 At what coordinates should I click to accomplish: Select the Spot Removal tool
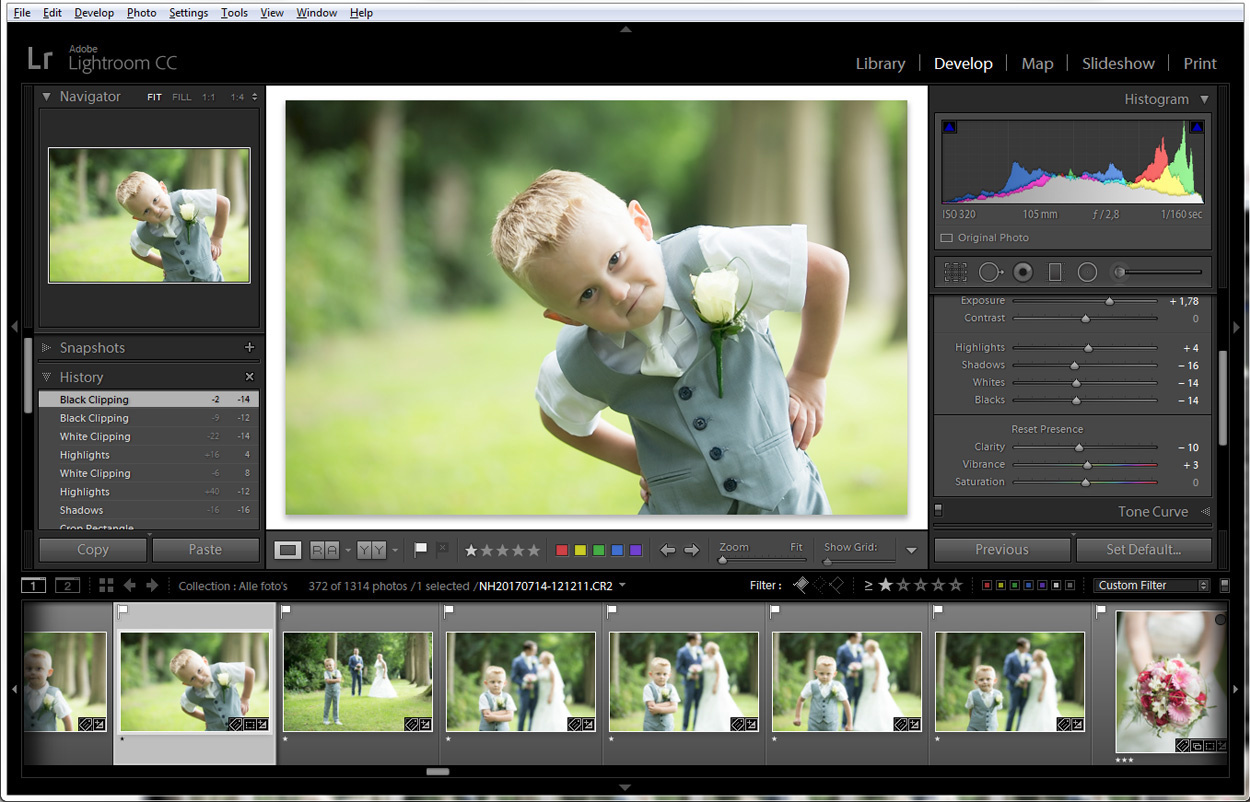click(989, 272)
